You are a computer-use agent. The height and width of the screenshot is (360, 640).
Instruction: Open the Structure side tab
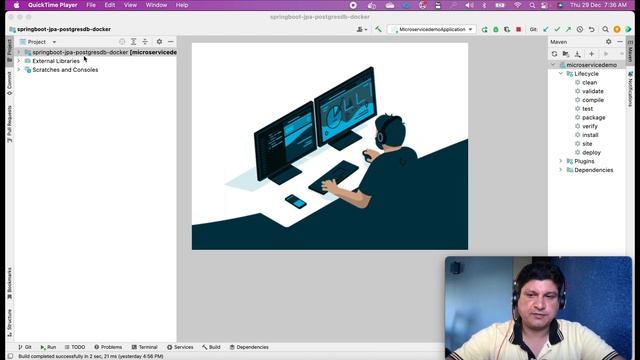pyautogui.click(x=9, y=323)
